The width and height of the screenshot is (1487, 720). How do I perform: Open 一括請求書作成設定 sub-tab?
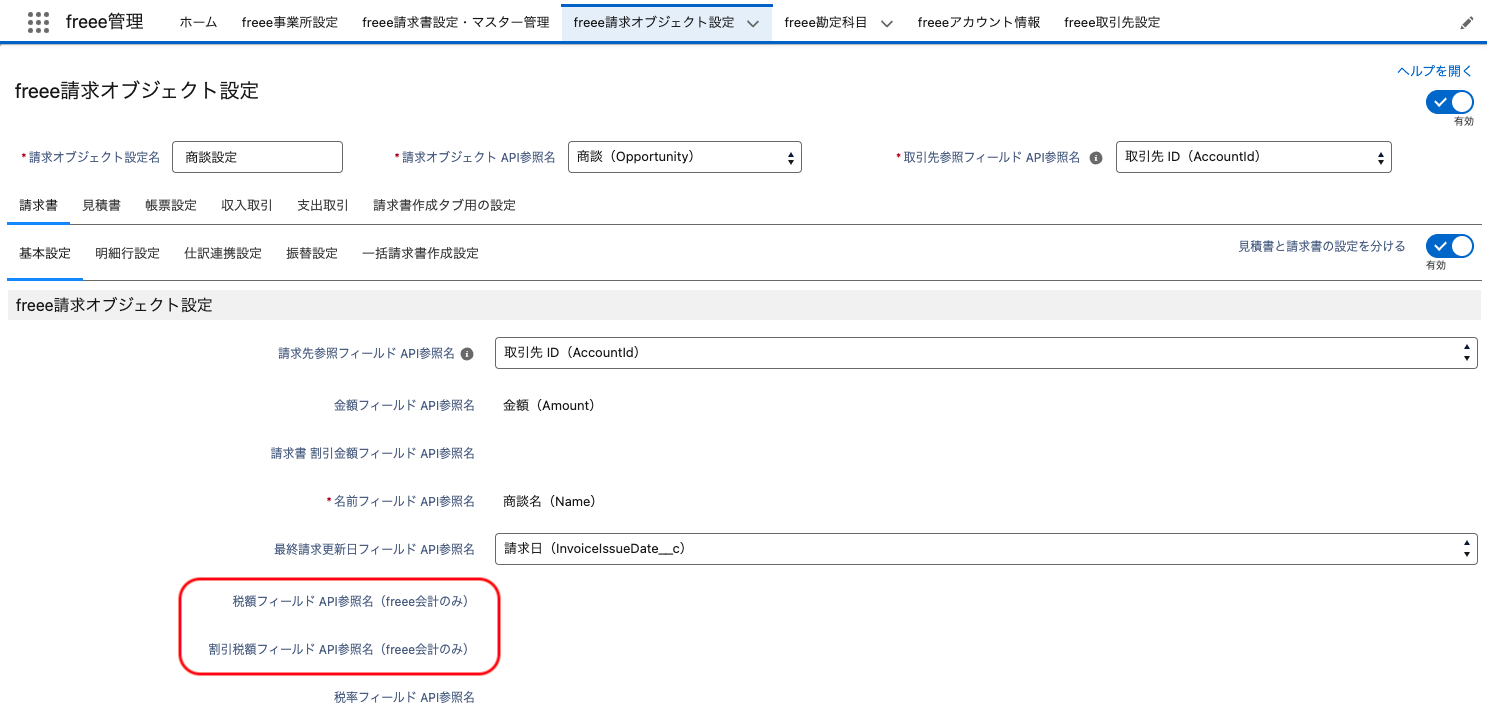420,253
